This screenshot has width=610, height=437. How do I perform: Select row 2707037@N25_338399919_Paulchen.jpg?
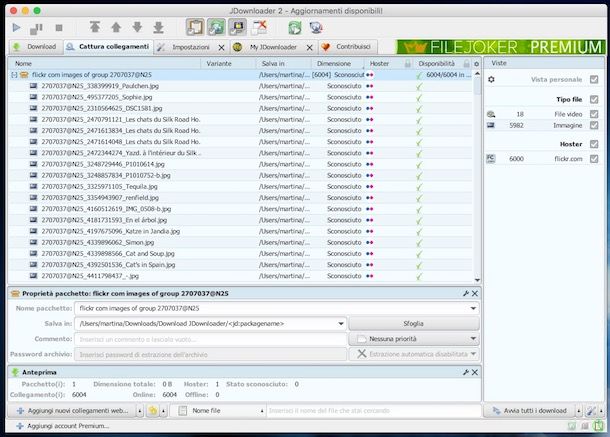[241, 86]
